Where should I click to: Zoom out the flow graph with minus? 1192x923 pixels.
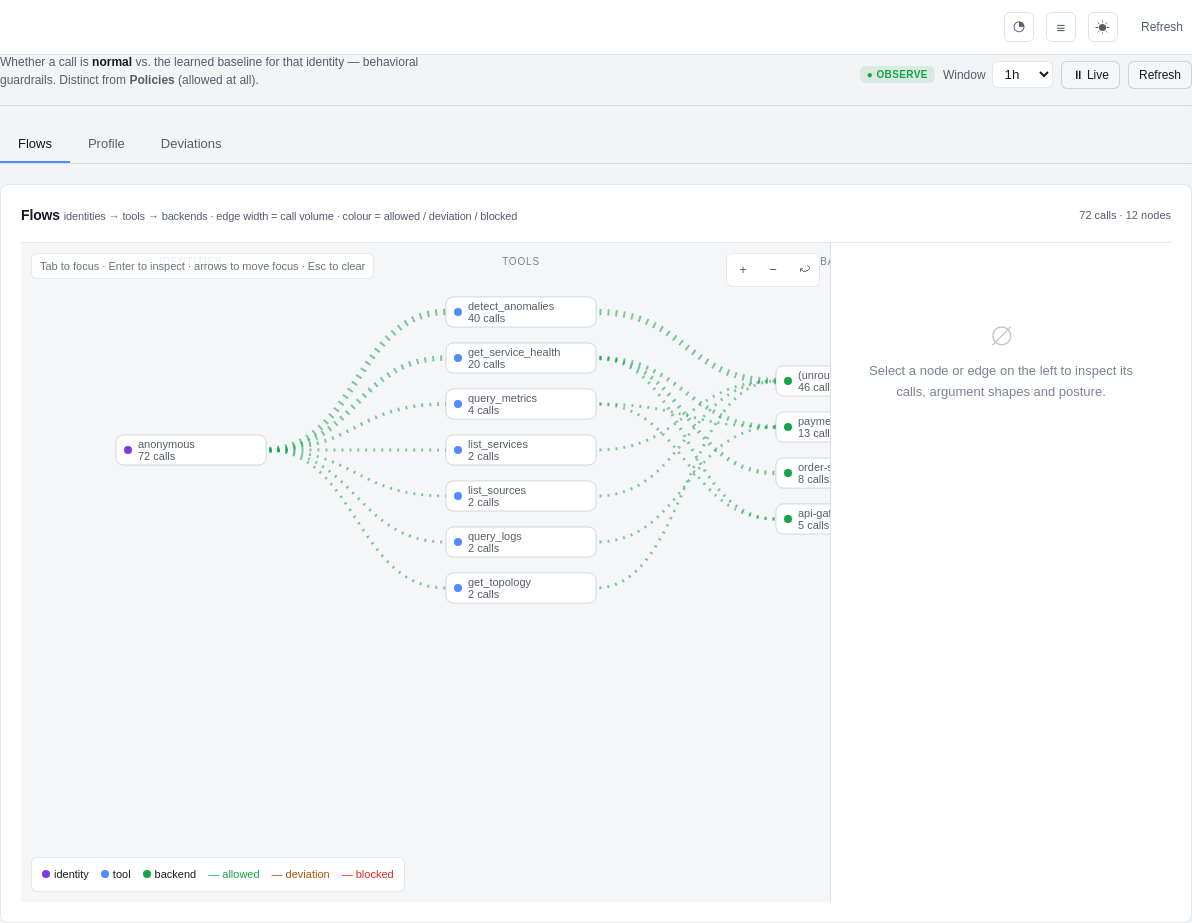pyautogui.click(x=773, y=270)
